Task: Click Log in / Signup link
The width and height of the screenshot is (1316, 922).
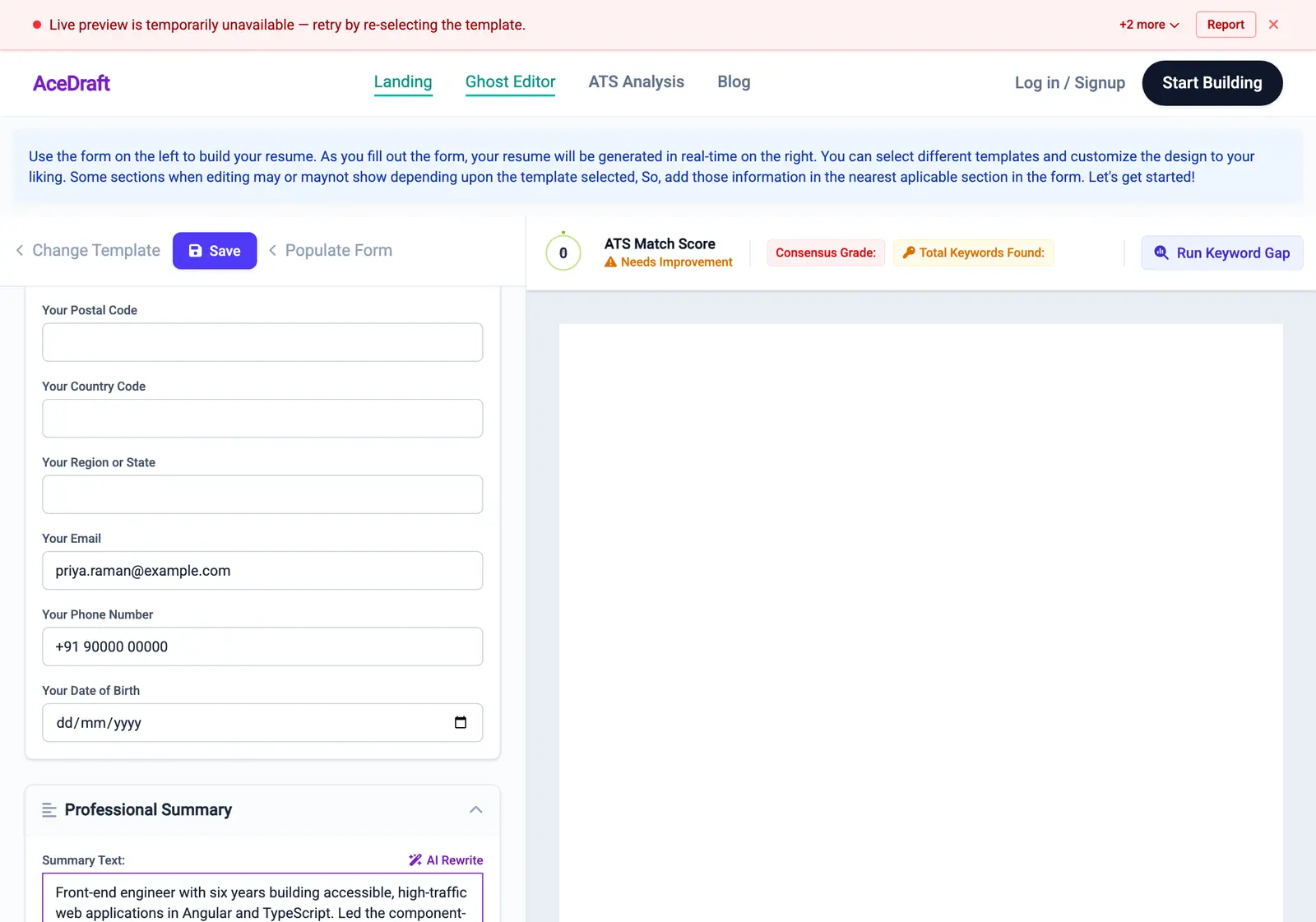Action: 1070,83
